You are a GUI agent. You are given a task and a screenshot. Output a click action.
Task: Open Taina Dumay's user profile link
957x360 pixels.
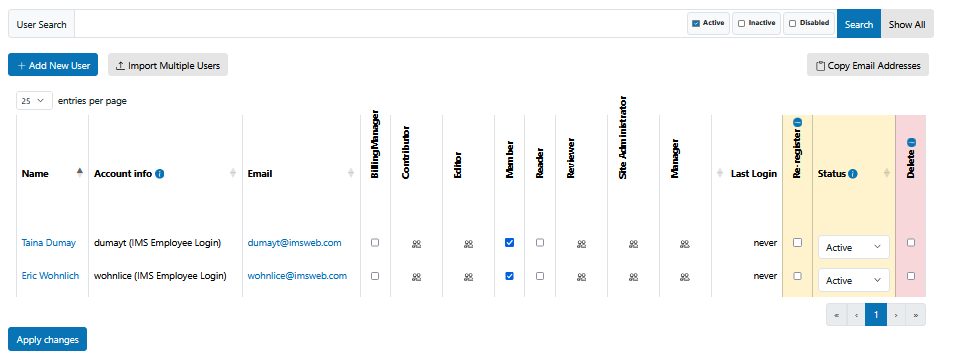point(49,243)
